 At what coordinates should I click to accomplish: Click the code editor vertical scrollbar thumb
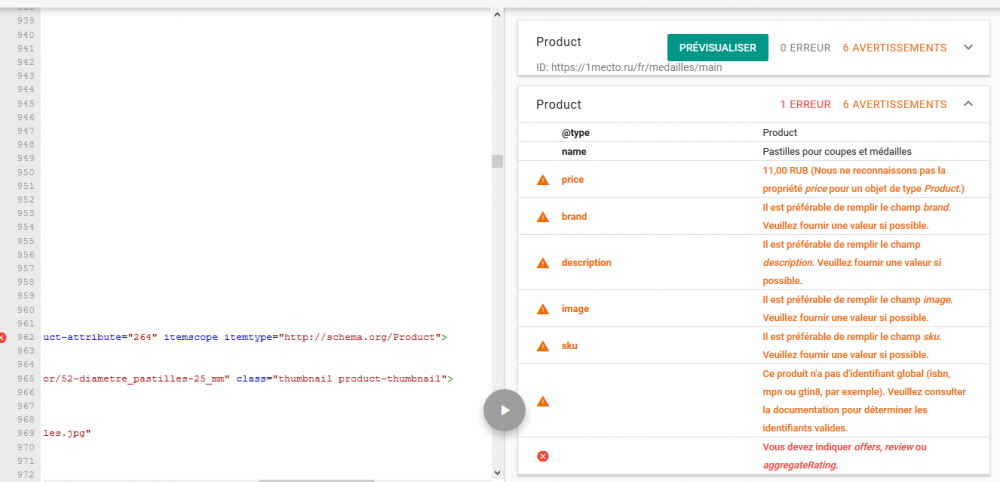point(496,162)
